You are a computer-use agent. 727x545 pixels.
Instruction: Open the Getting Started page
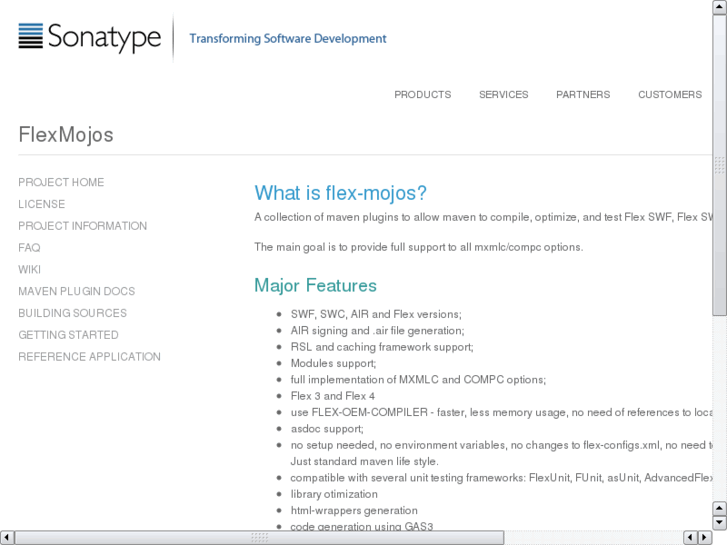pos(68,335)
